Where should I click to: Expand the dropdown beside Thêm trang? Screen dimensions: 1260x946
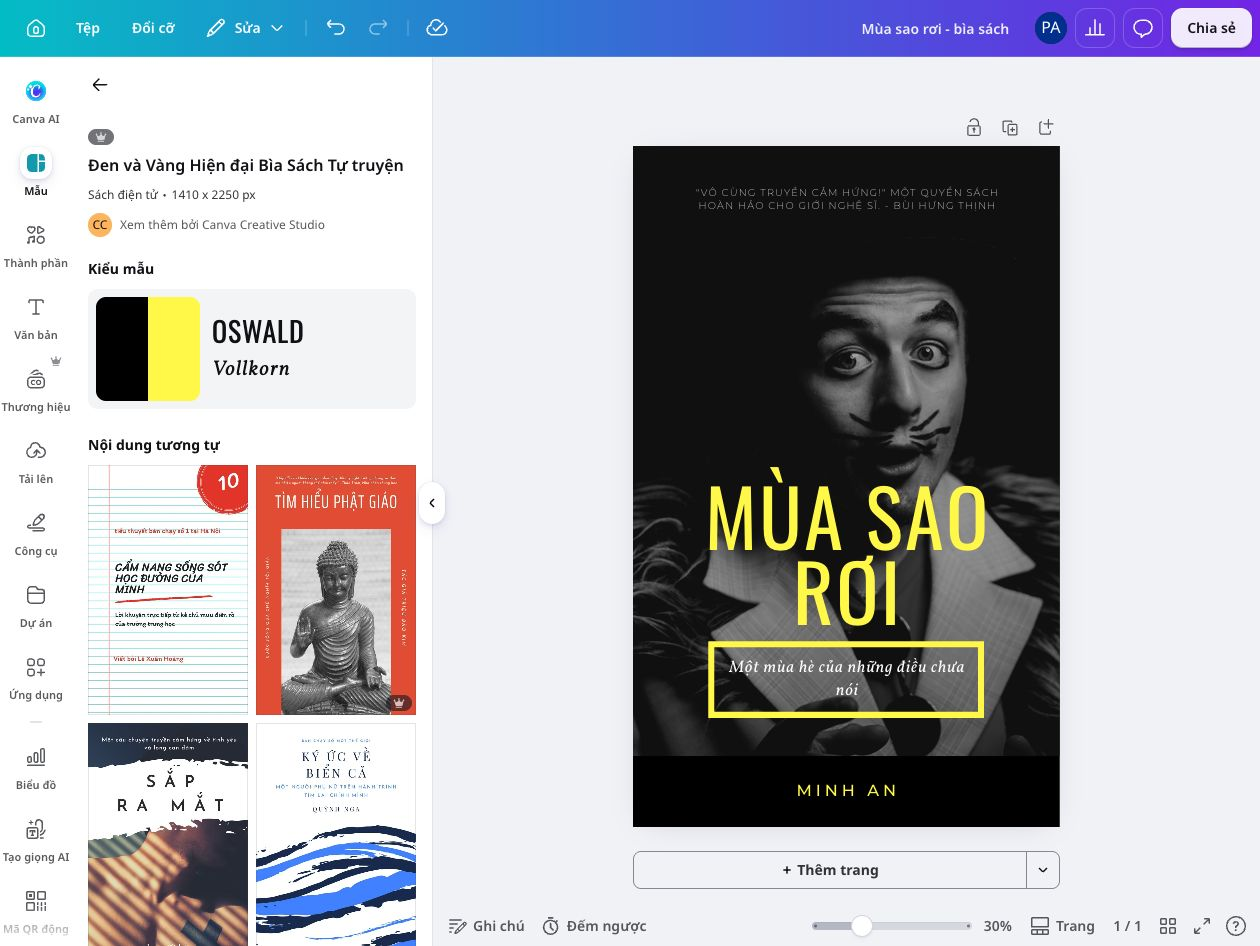1043,870
